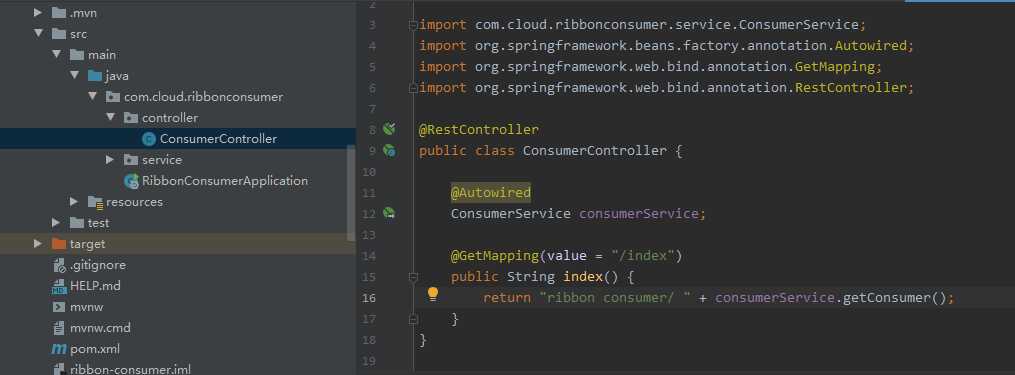The image size is (1015, 375).
Task: Click the com.cloud.ribbonconsumer package icon
Action: click(x=113, y=97)
